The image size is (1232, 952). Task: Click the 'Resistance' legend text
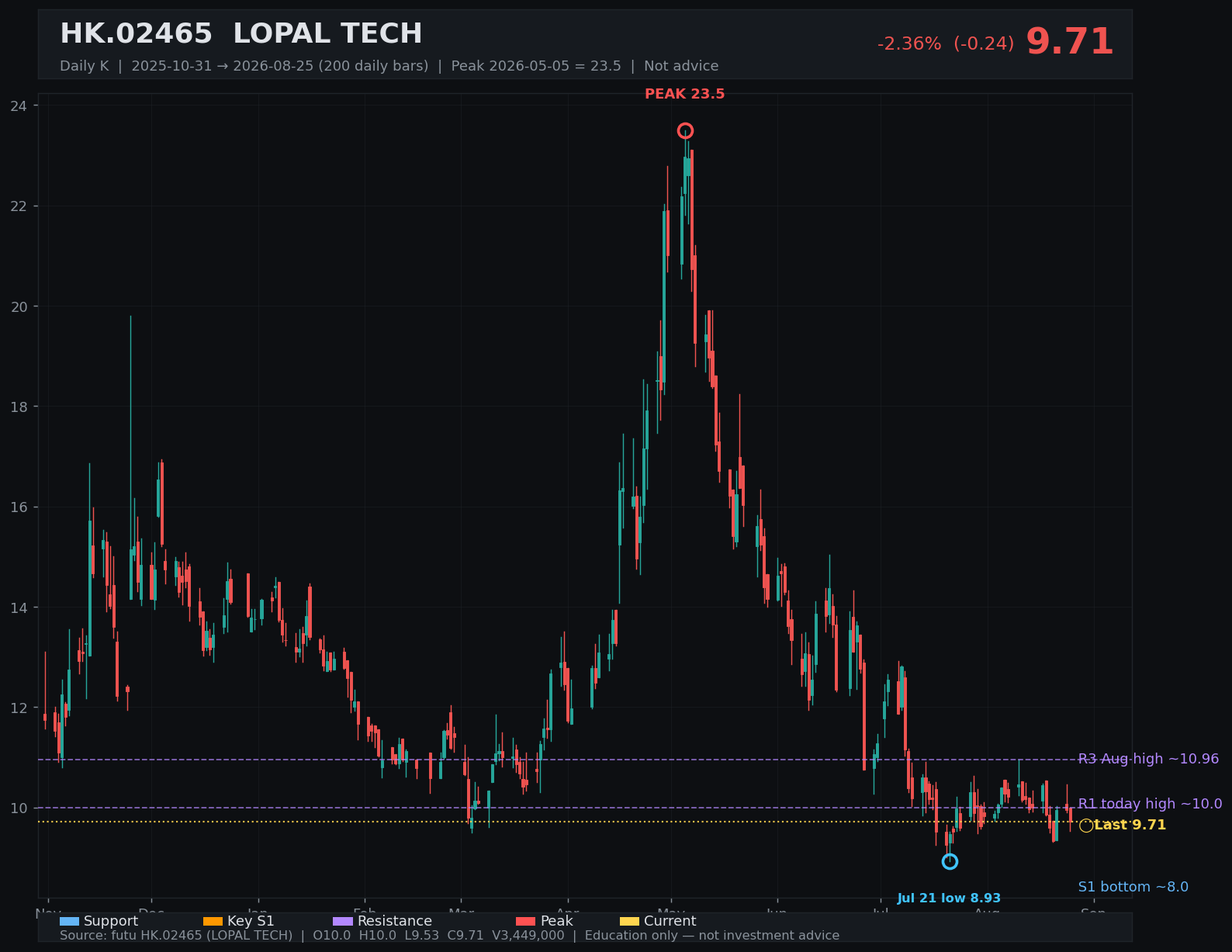pyautogui.click(x=395, y=921)
